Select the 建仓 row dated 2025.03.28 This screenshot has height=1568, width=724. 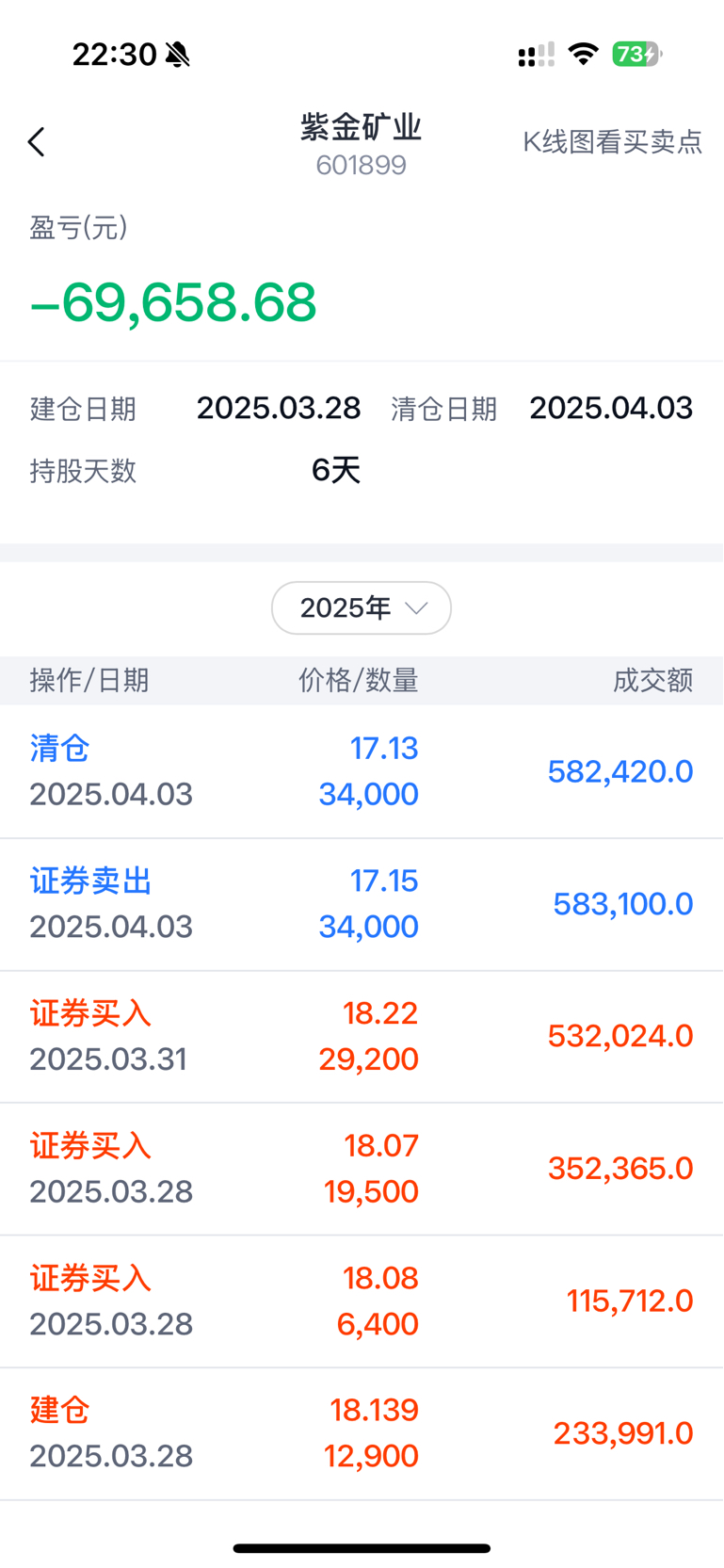point(362,1434)
